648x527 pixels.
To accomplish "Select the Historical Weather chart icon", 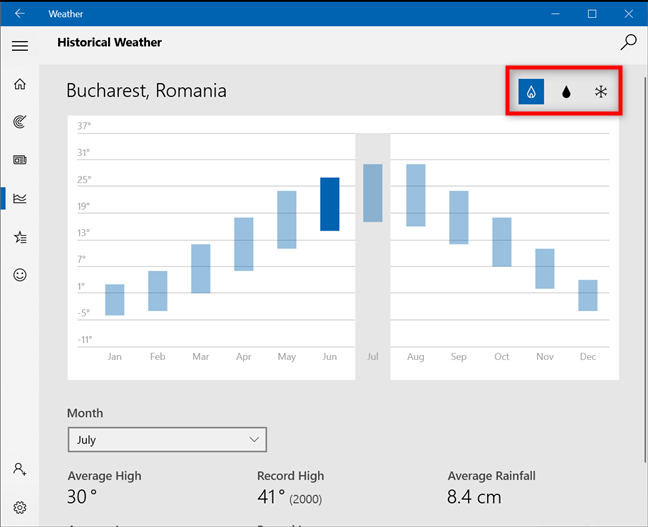I will pyautogui.click(x=20, y=198).
